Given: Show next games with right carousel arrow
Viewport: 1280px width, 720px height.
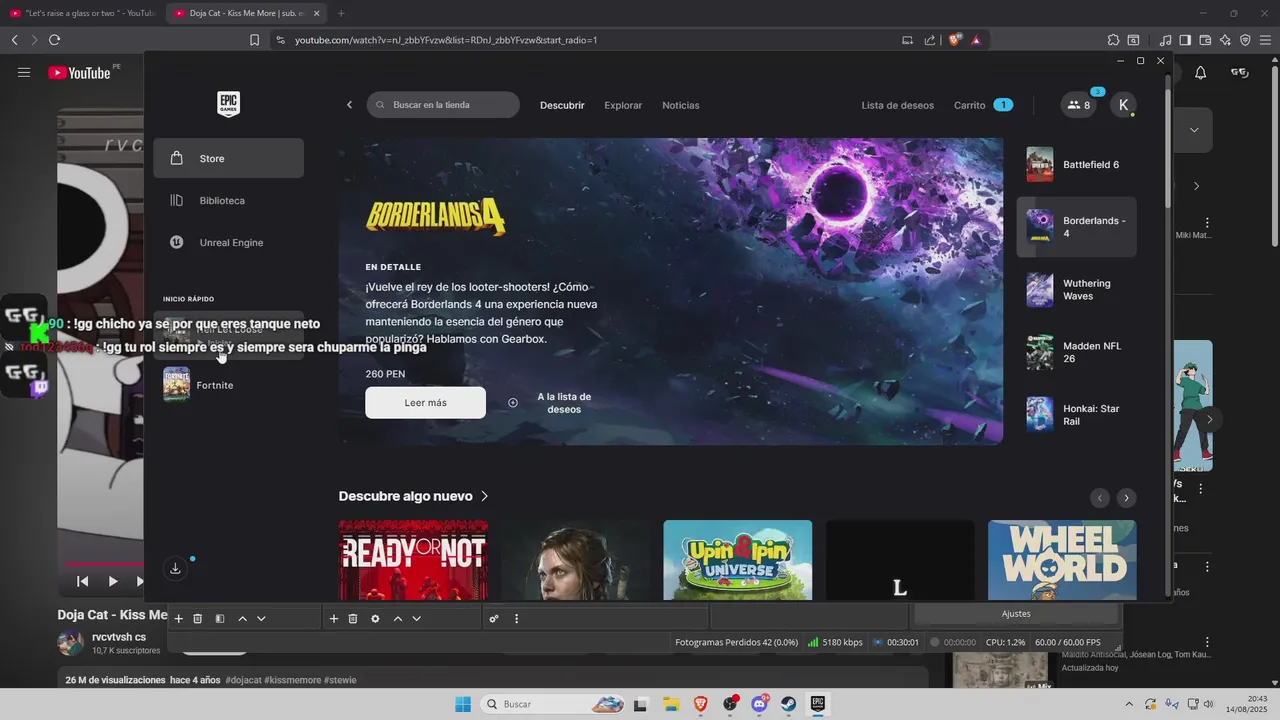Looking at the screenshot, I should pyautogui.click(x=1126, y=498).
